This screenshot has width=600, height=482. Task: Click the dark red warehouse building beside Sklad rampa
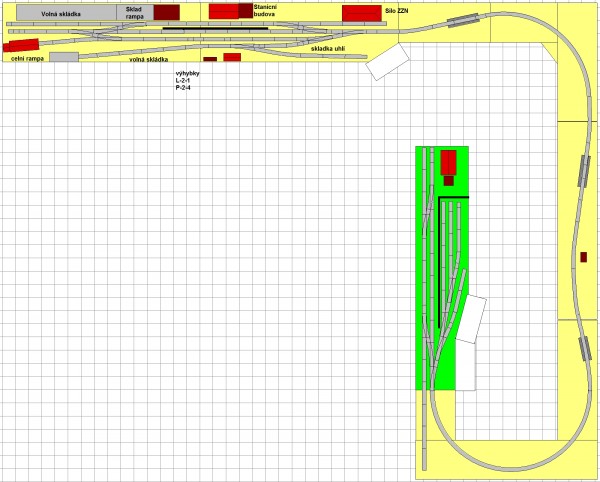click(166, 13)
